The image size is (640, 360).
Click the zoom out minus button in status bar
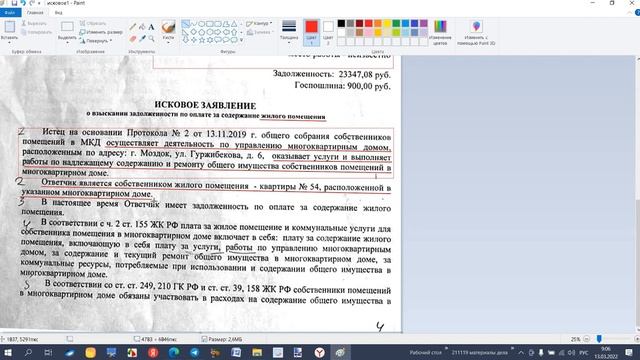coord(587,339)
